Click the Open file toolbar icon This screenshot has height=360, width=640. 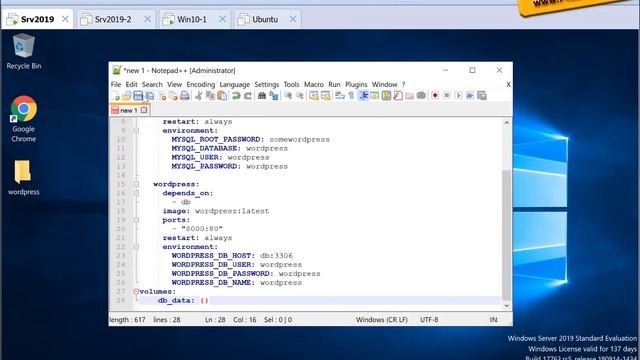click(127, 96)
